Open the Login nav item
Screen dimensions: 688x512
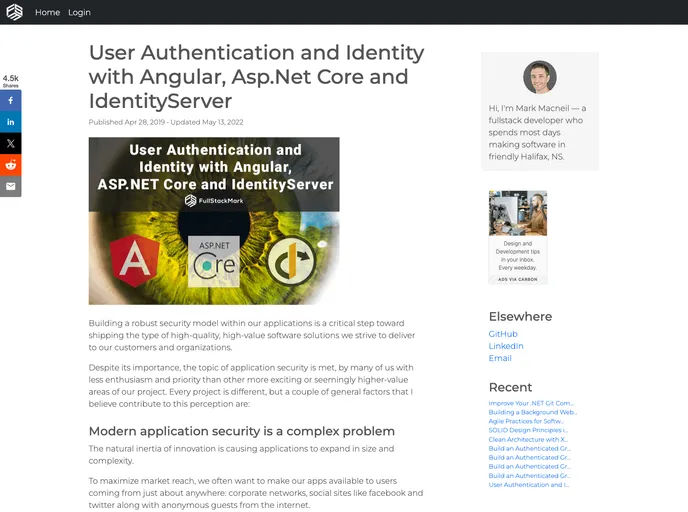click(x=79, y=12)
